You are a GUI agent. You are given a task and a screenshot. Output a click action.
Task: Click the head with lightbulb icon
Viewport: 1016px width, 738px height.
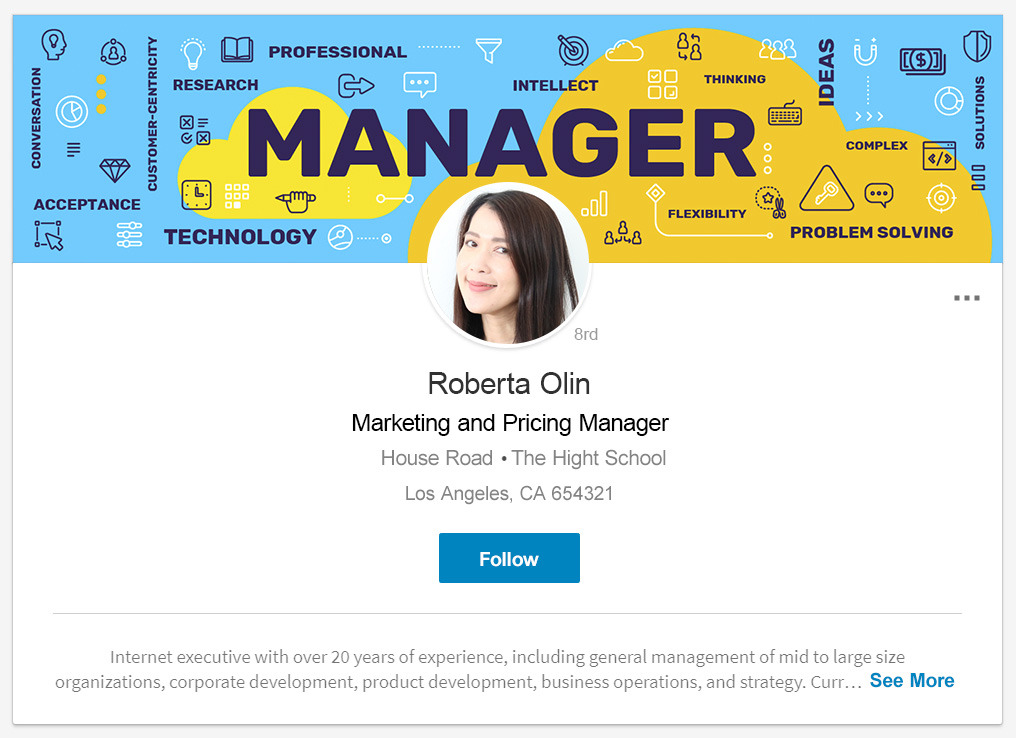coord(54,45)
